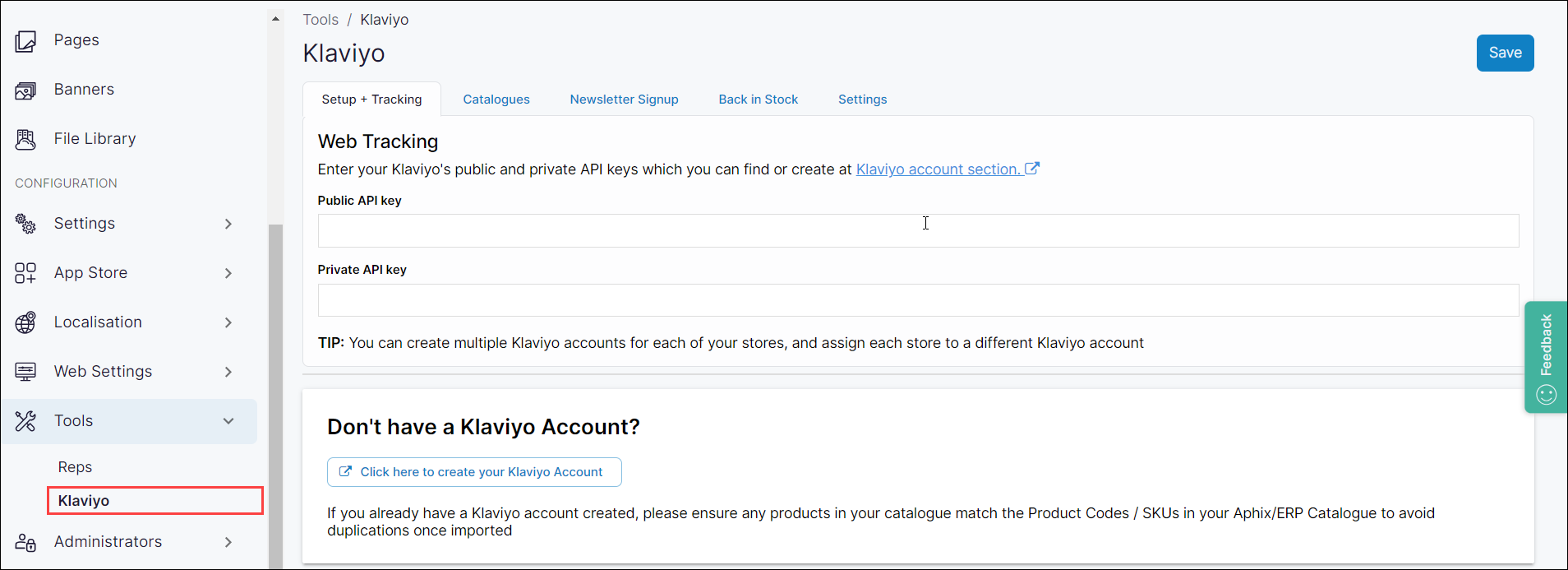Click the Banners icon in sidebar
The height and width of the screenshot is (570, 1568).
(x=25, y=90)
